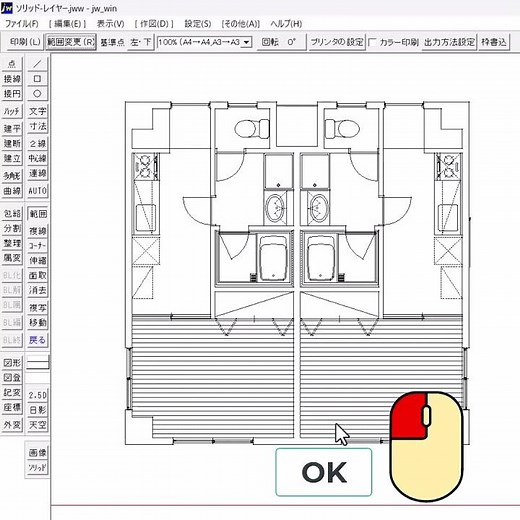Select the 文字 (text) tool
The width and height of the screenshot is (520, 520).
[37, 111]
